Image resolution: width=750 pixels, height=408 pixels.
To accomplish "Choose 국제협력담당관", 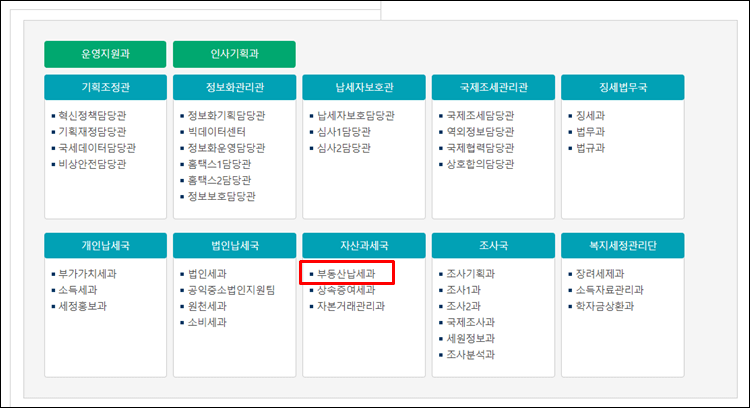I will [480, 148].
